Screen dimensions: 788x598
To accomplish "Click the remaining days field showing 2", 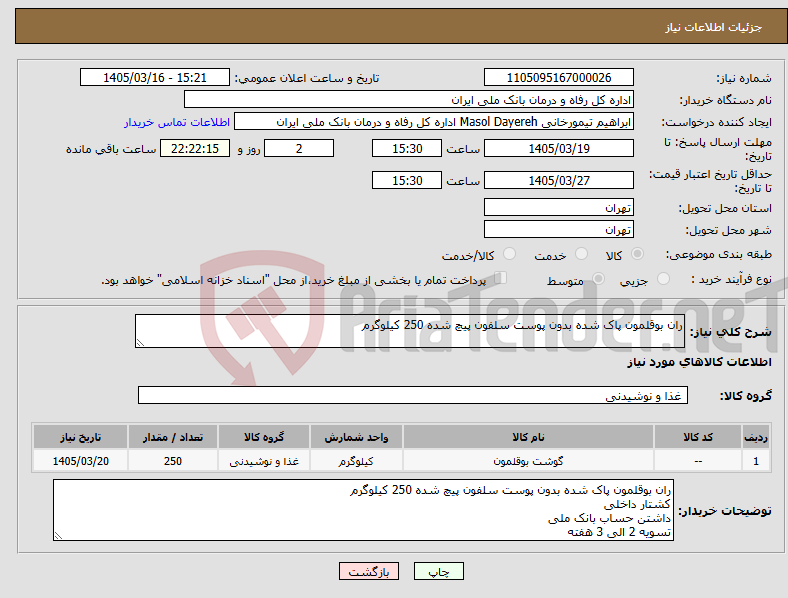I will pos(299,148).
